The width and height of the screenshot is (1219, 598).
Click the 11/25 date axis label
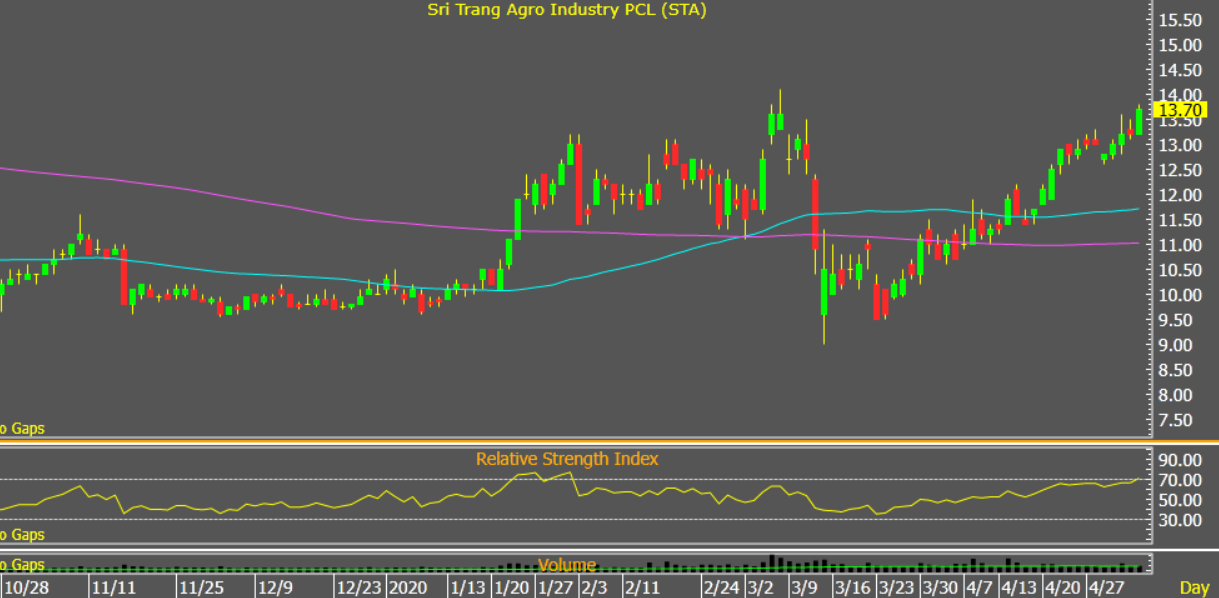(x=201, y=587)
